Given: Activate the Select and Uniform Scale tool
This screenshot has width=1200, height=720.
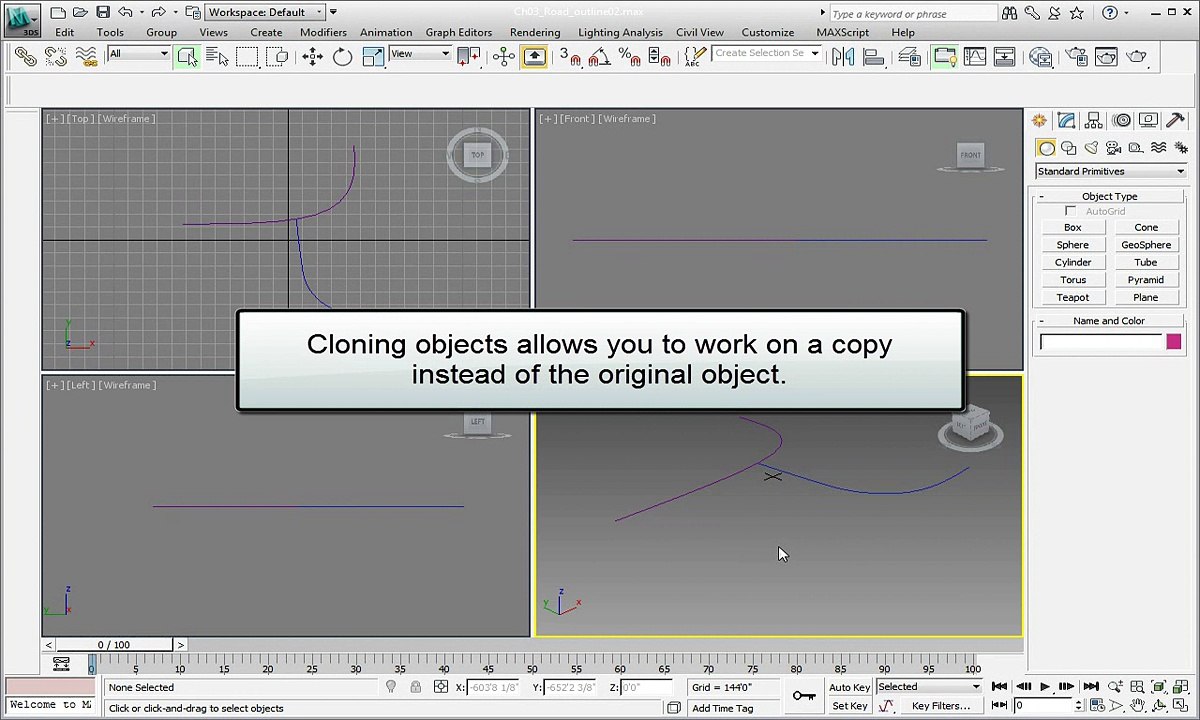Looking at the screenshot, I should (x=373, y=57).
